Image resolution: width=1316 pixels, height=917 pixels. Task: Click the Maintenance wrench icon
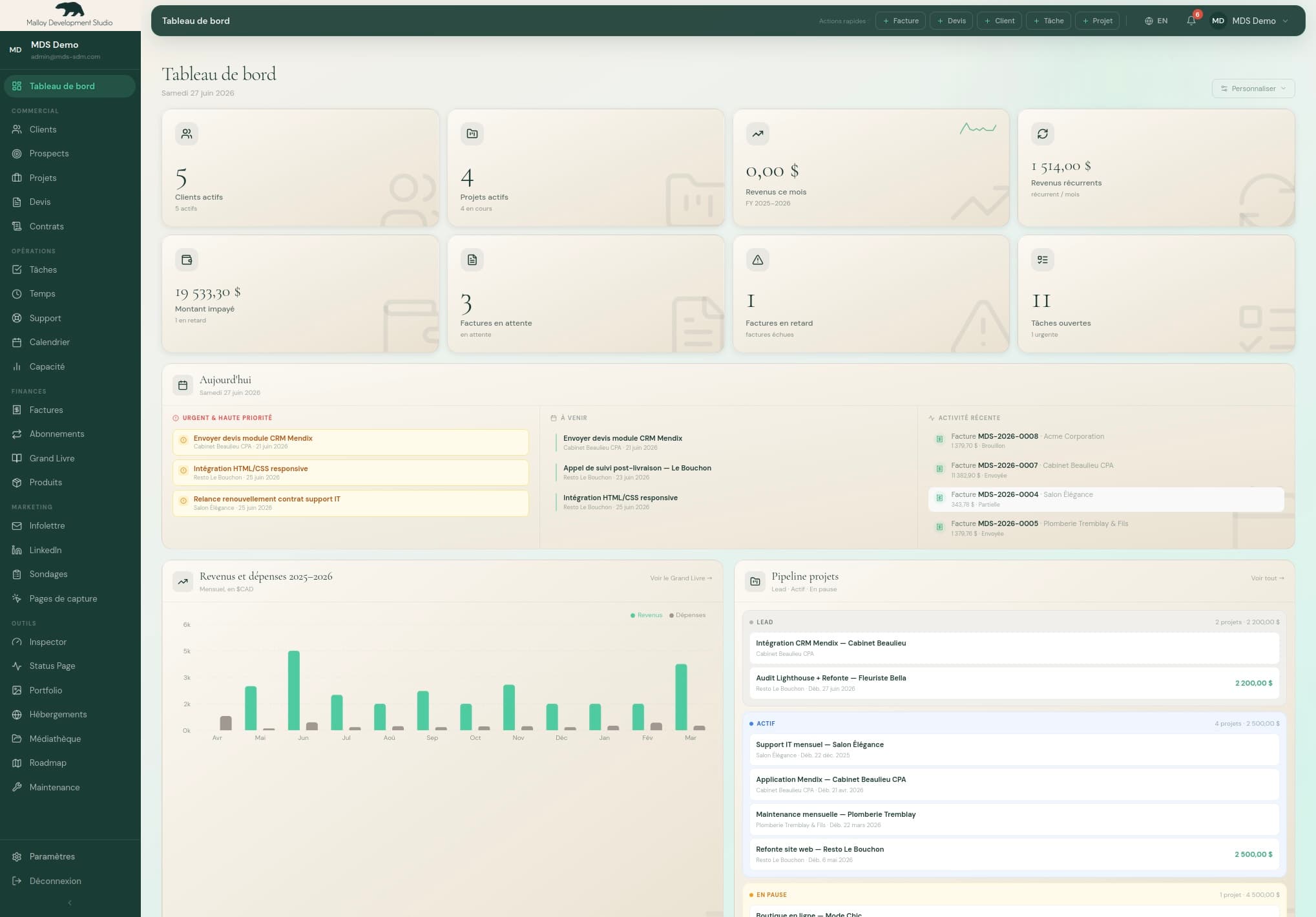click(x=17, y=787)
